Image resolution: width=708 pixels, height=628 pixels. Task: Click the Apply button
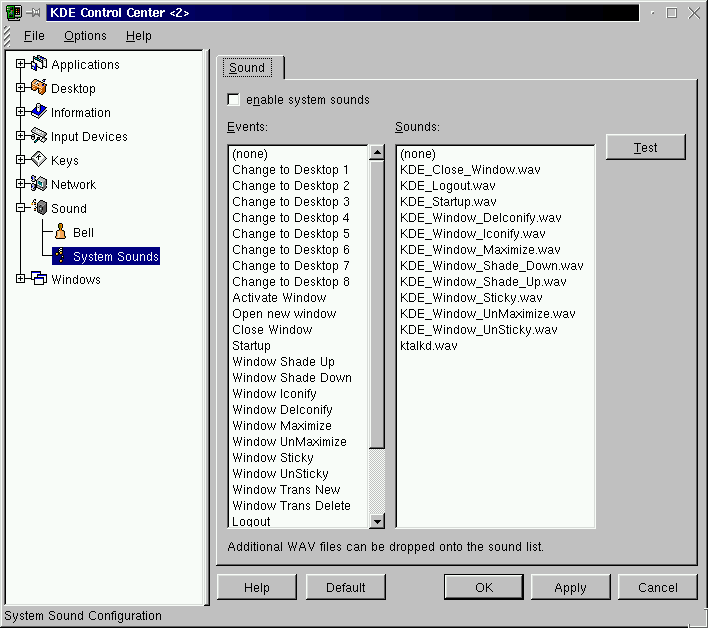point(570,587)
